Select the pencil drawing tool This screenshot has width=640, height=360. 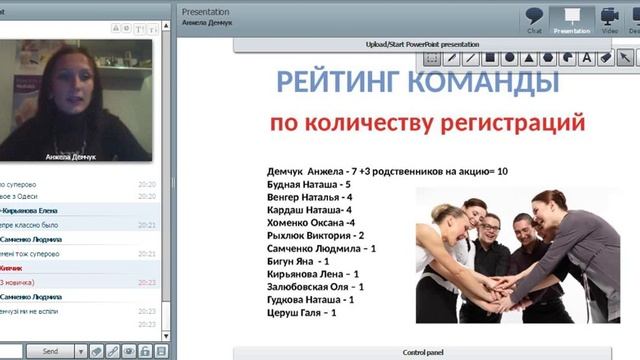pos(451,59)
